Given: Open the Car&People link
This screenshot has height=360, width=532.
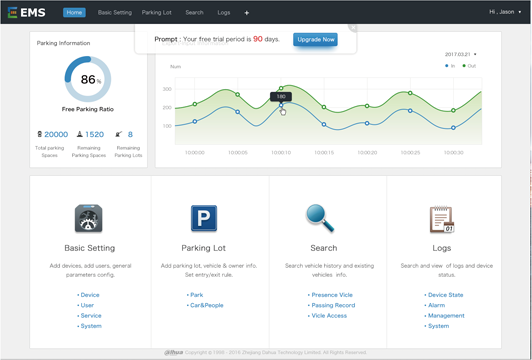Looking at the screenshot, I should (205, 305).
